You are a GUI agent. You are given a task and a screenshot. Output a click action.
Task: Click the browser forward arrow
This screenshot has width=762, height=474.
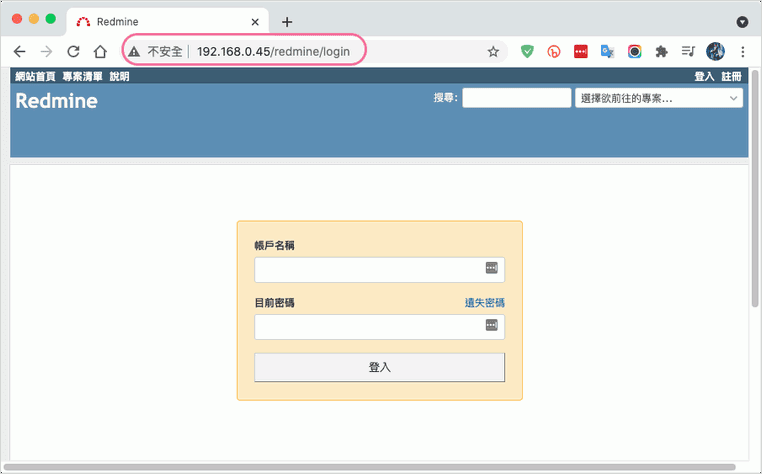click(46, 52)
